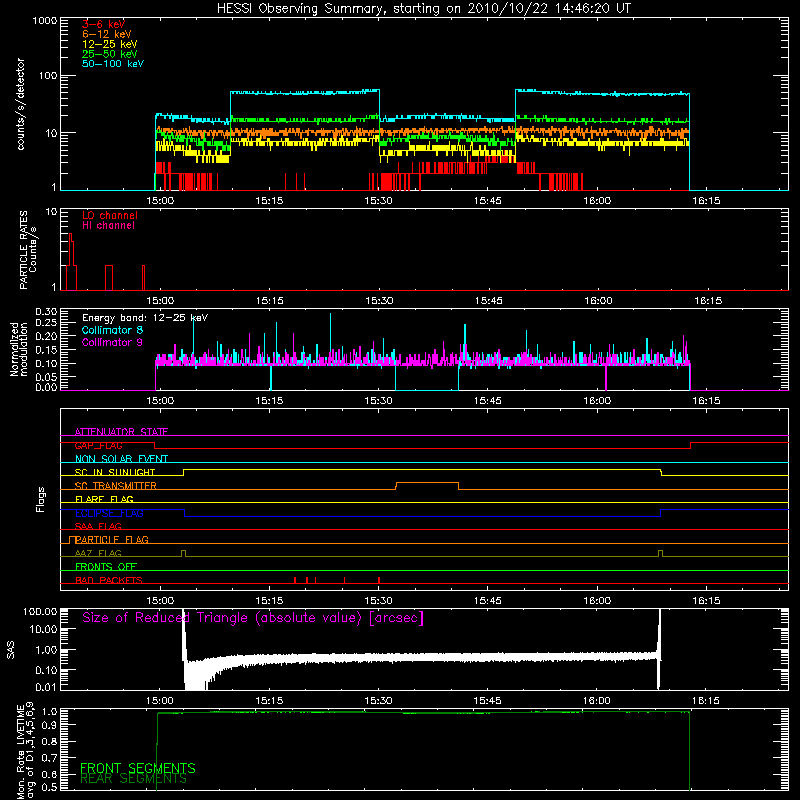
Task: Click the ECLIPSE_FLAG label
Action: tap(109, 513)
